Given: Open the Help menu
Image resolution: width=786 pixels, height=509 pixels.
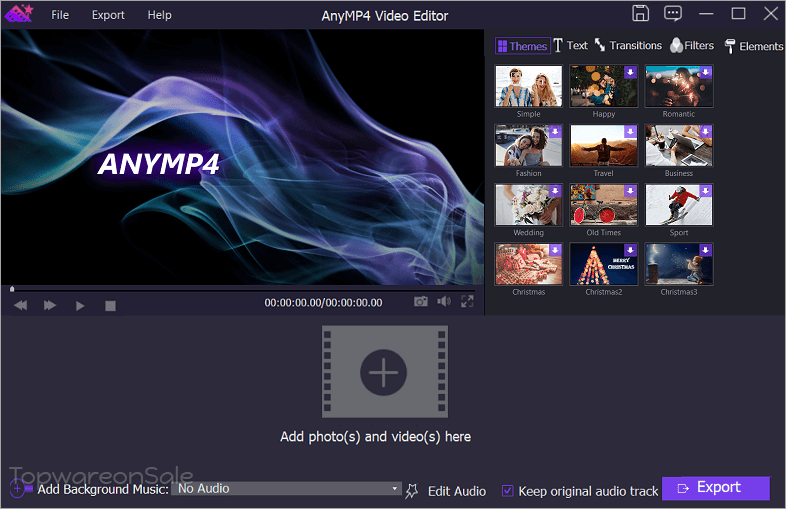Looking at the screenshot, I should coord(159,15).
